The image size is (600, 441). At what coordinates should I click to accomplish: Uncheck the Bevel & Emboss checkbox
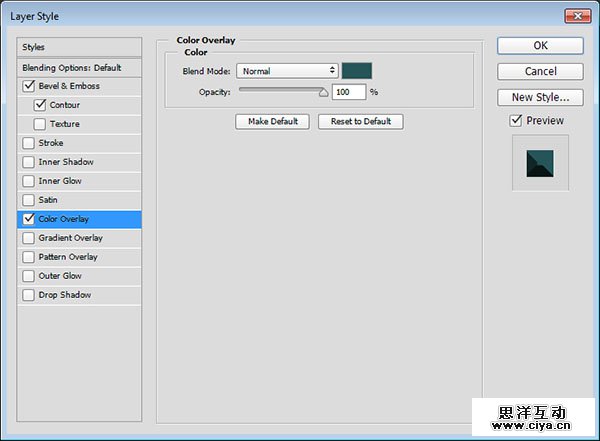click(x=28, y=86)
